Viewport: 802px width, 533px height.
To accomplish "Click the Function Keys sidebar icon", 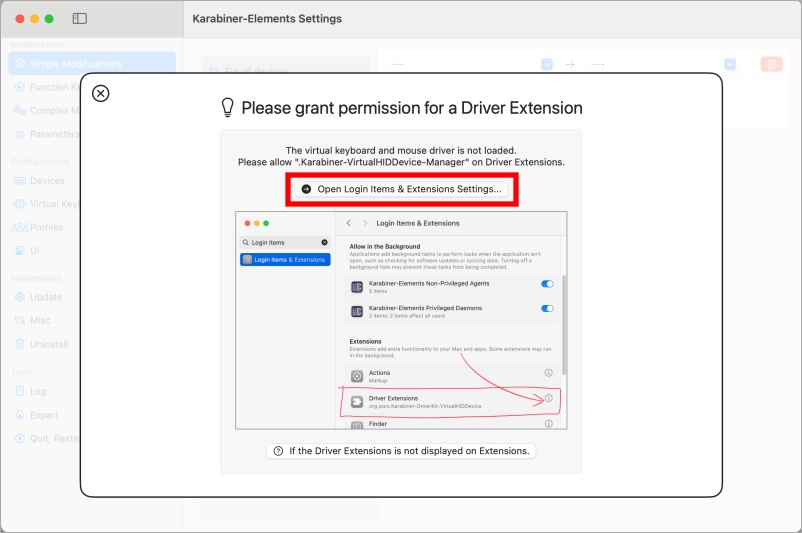I will tap(20, 87).
